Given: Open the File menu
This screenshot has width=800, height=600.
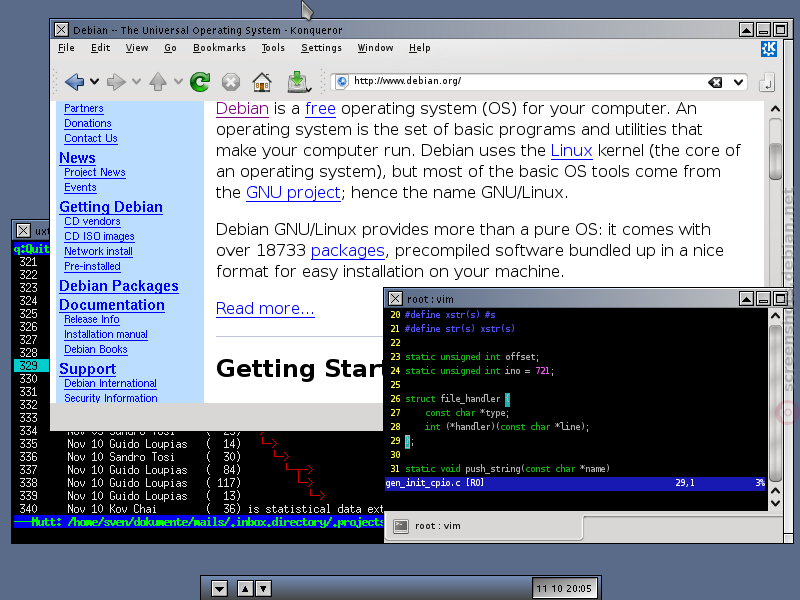Looking at the screenshot, I should click(66, 48).
